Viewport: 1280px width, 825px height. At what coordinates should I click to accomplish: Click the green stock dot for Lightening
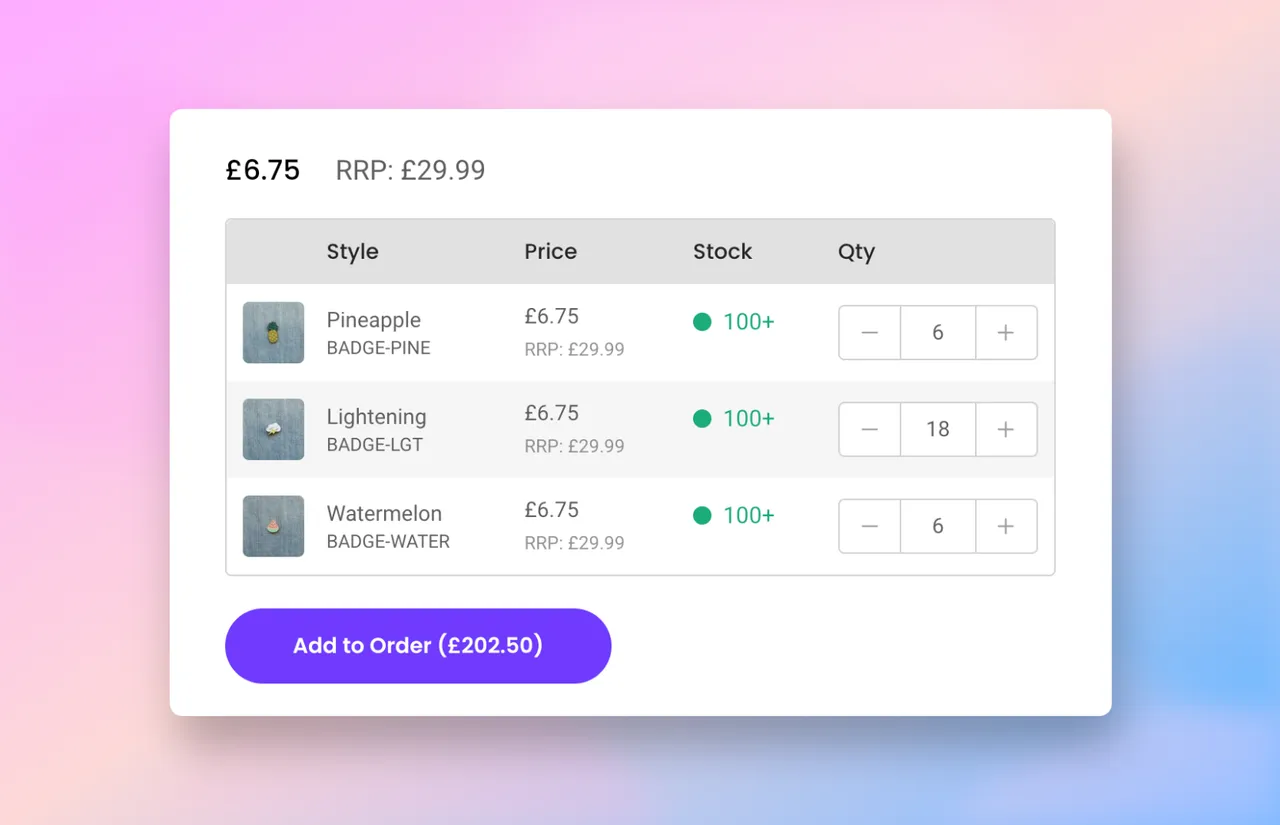(703, 418)
